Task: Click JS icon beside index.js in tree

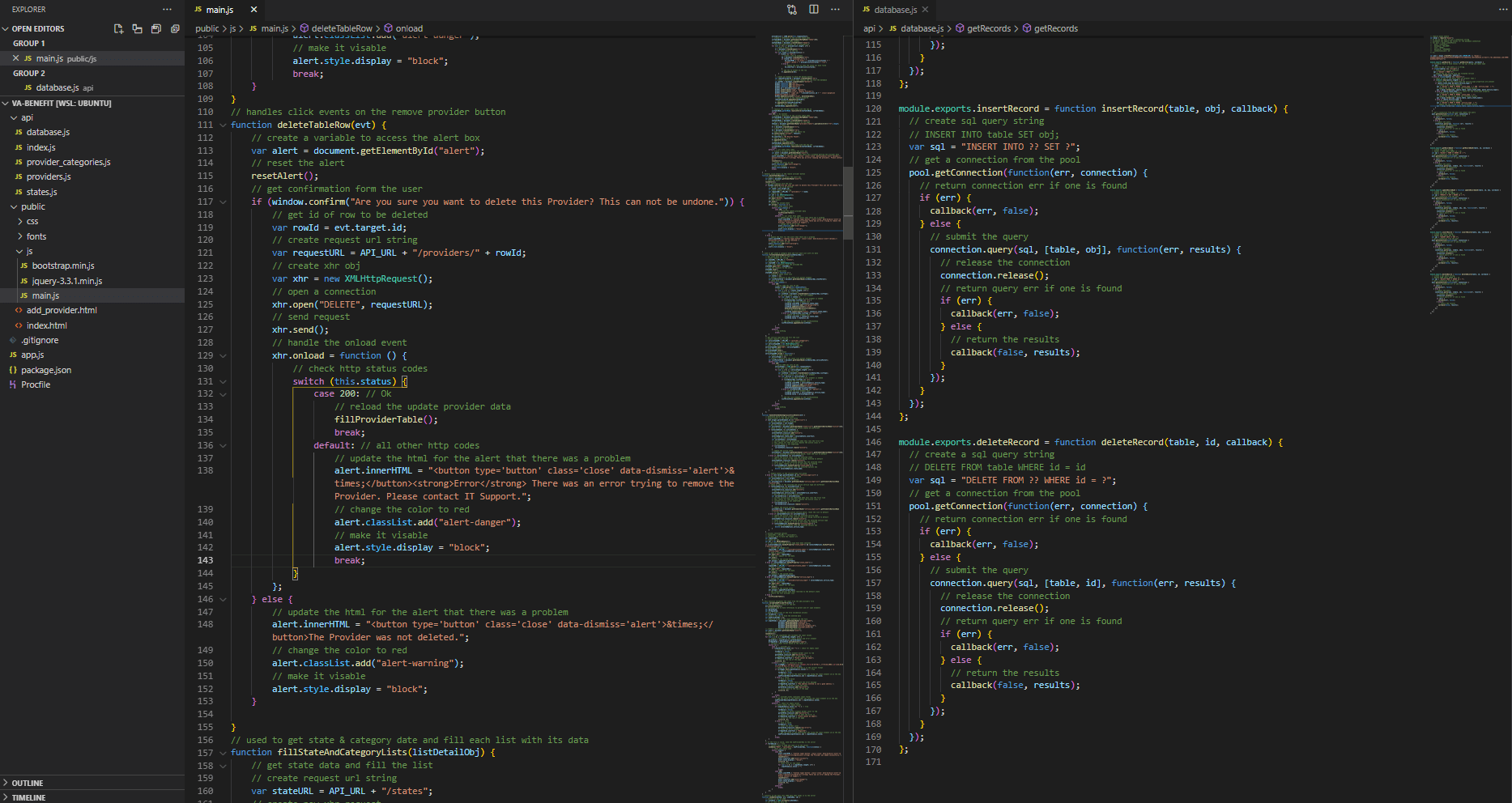Action: (x=19, y=147)
